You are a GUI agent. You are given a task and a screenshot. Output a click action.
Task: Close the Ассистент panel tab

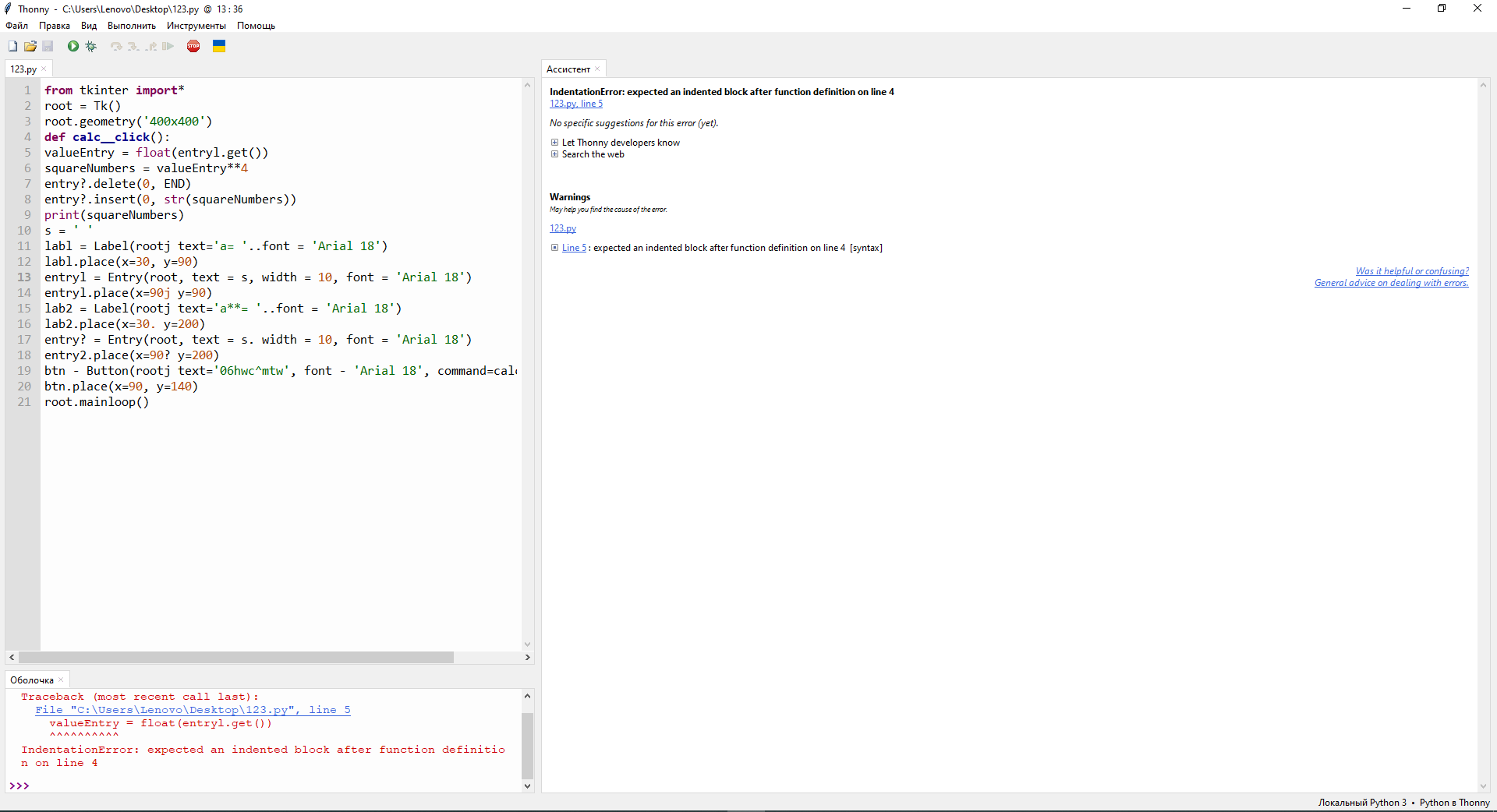pyautogui.click(x=597, y=69)
